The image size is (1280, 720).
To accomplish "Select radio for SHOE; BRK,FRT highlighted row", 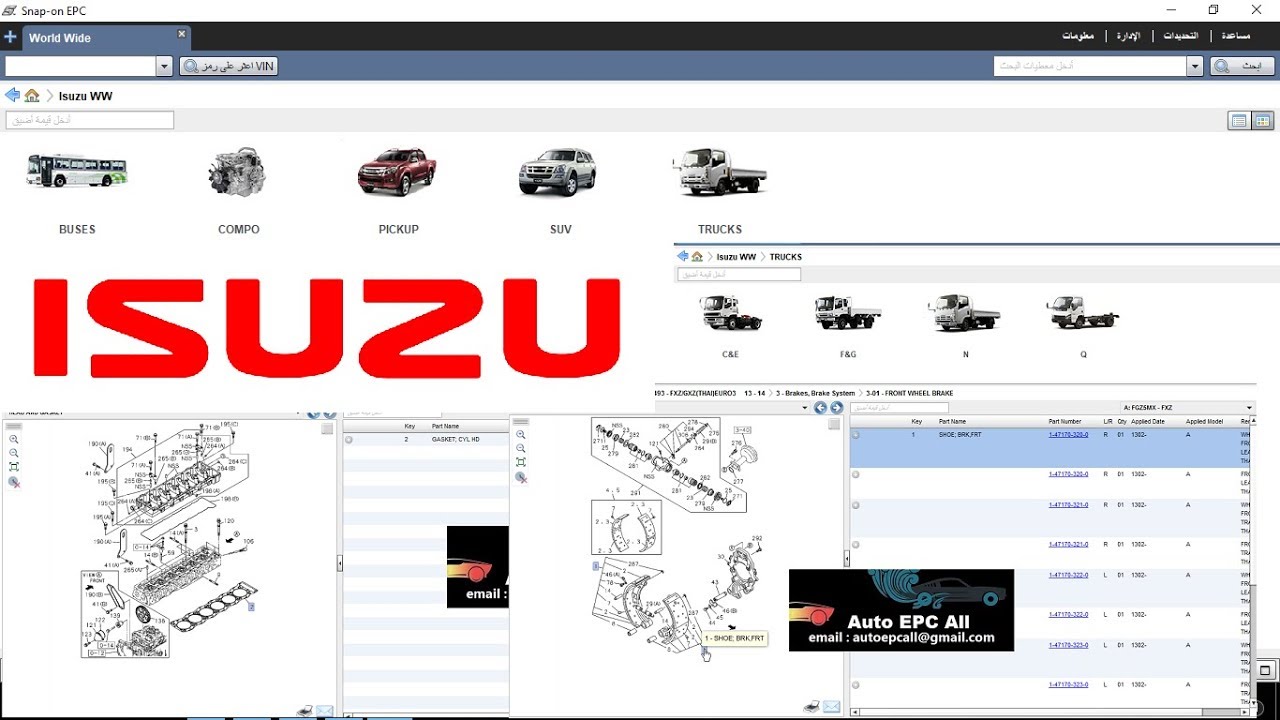I will click(x=856, y=435).
